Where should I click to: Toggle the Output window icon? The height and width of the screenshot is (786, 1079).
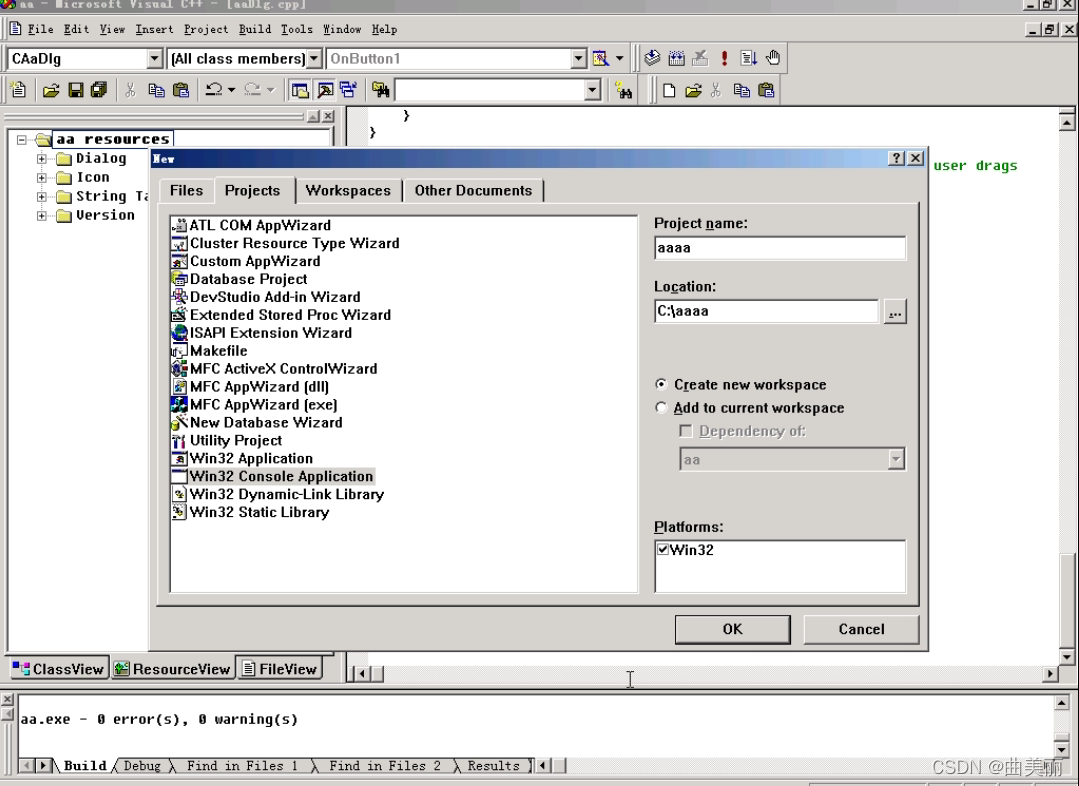(325, 90)
